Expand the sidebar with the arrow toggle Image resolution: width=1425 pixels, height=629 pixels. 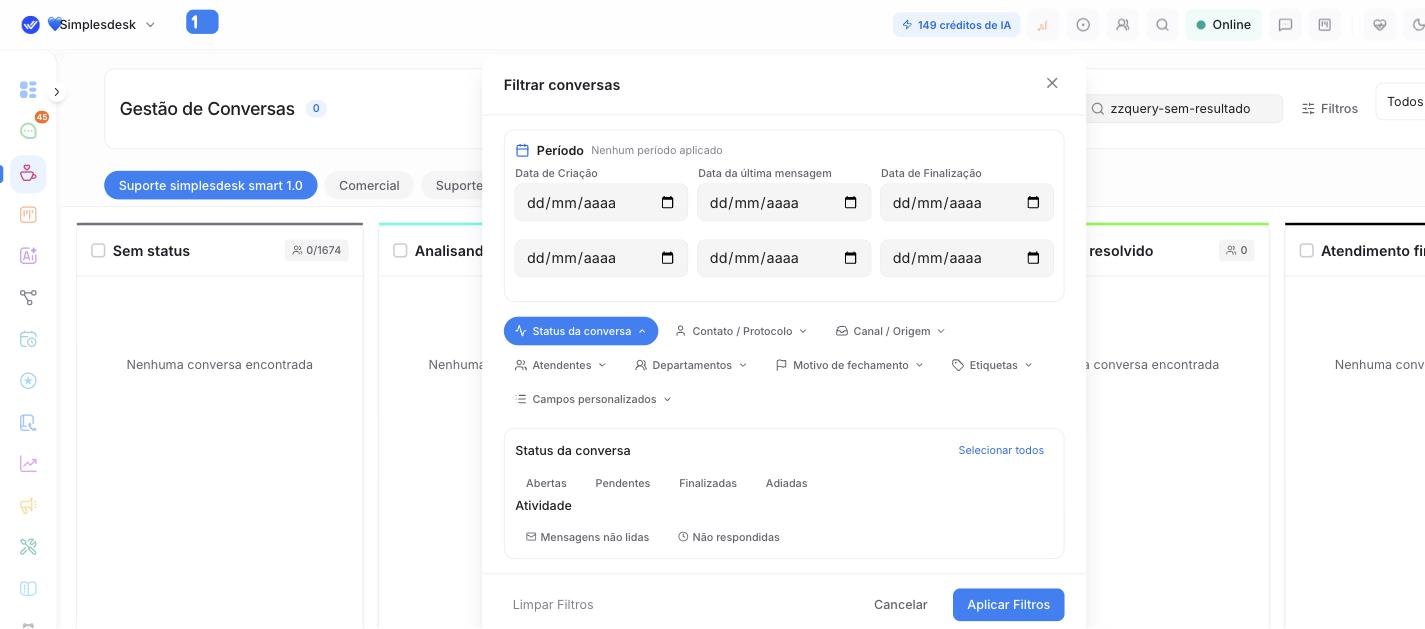[57, 92]
